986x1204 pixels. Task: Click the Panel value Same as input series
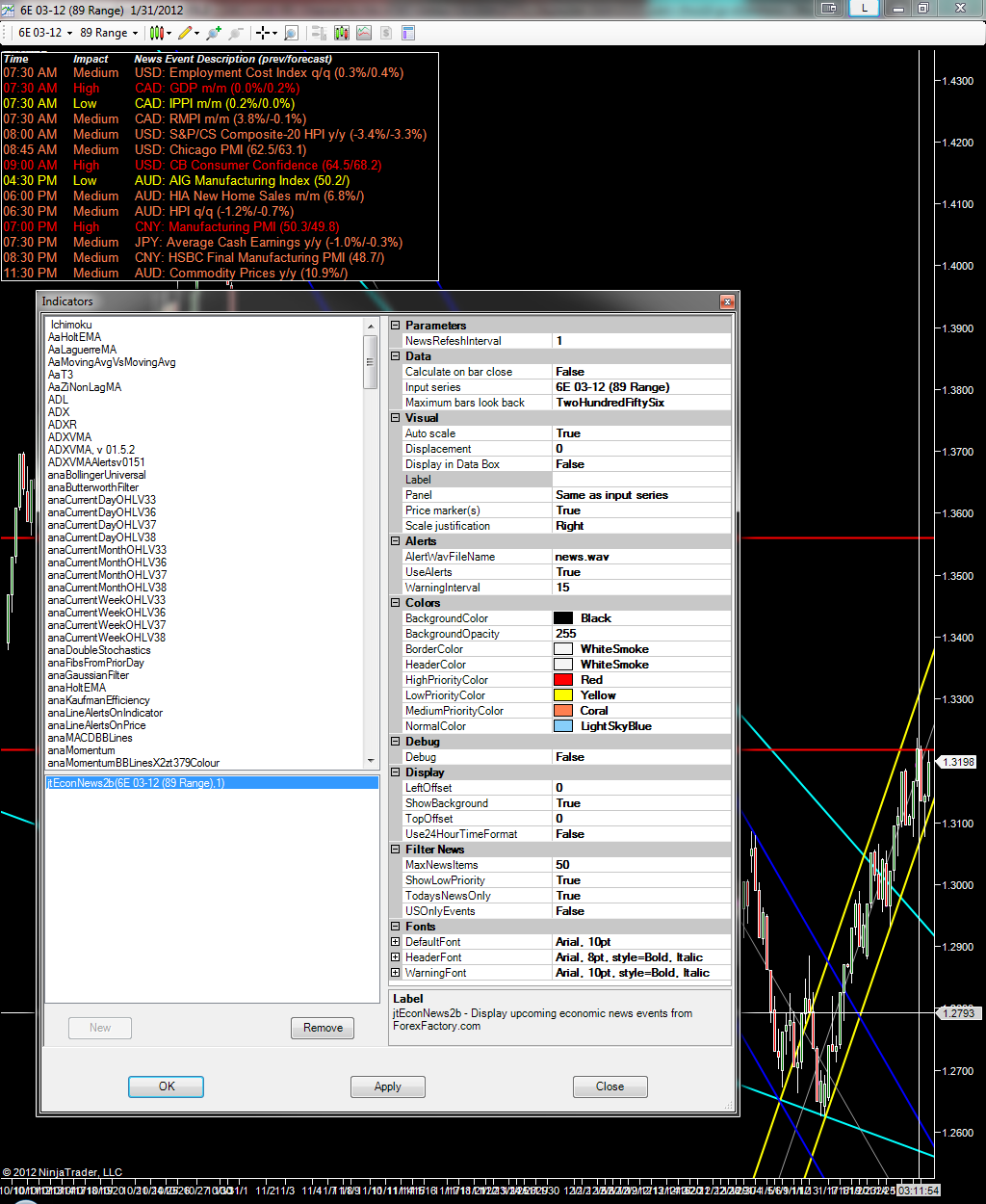click(641, 495)
